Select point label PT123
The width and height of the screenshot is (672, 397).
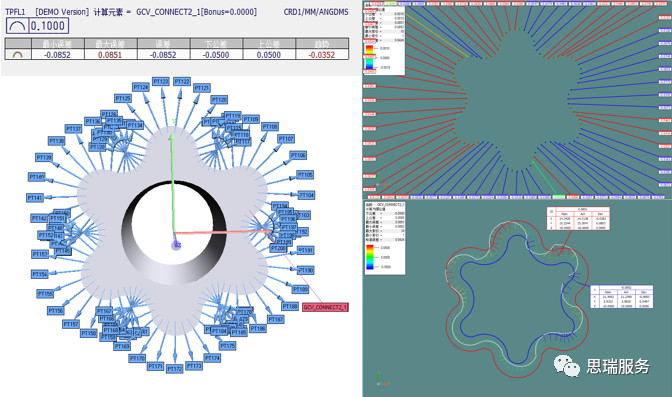point(161,81)
